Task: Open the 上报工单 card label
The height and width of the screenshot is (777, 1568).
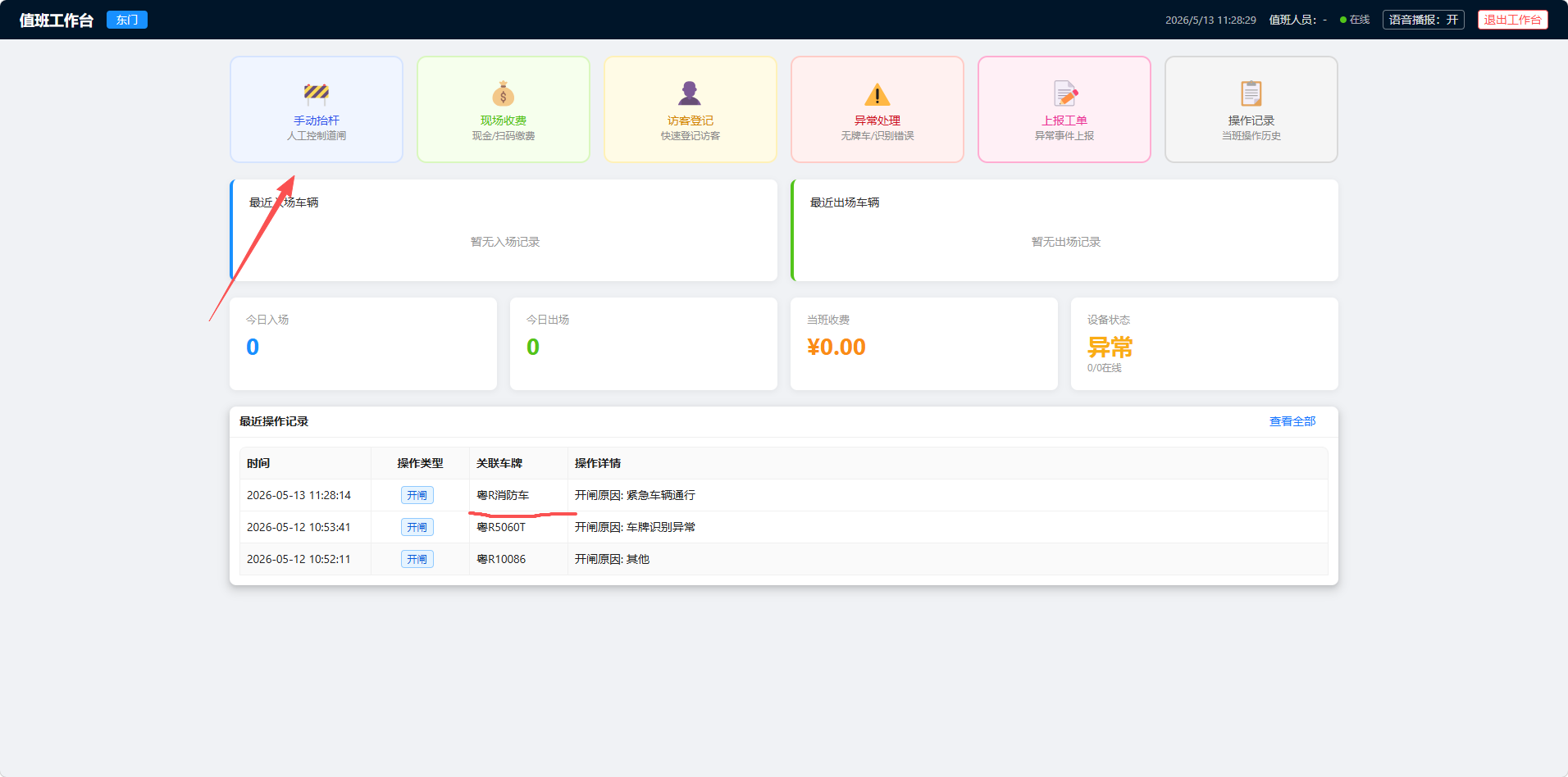Action: pyautogui.click(x=1064, y=120)
